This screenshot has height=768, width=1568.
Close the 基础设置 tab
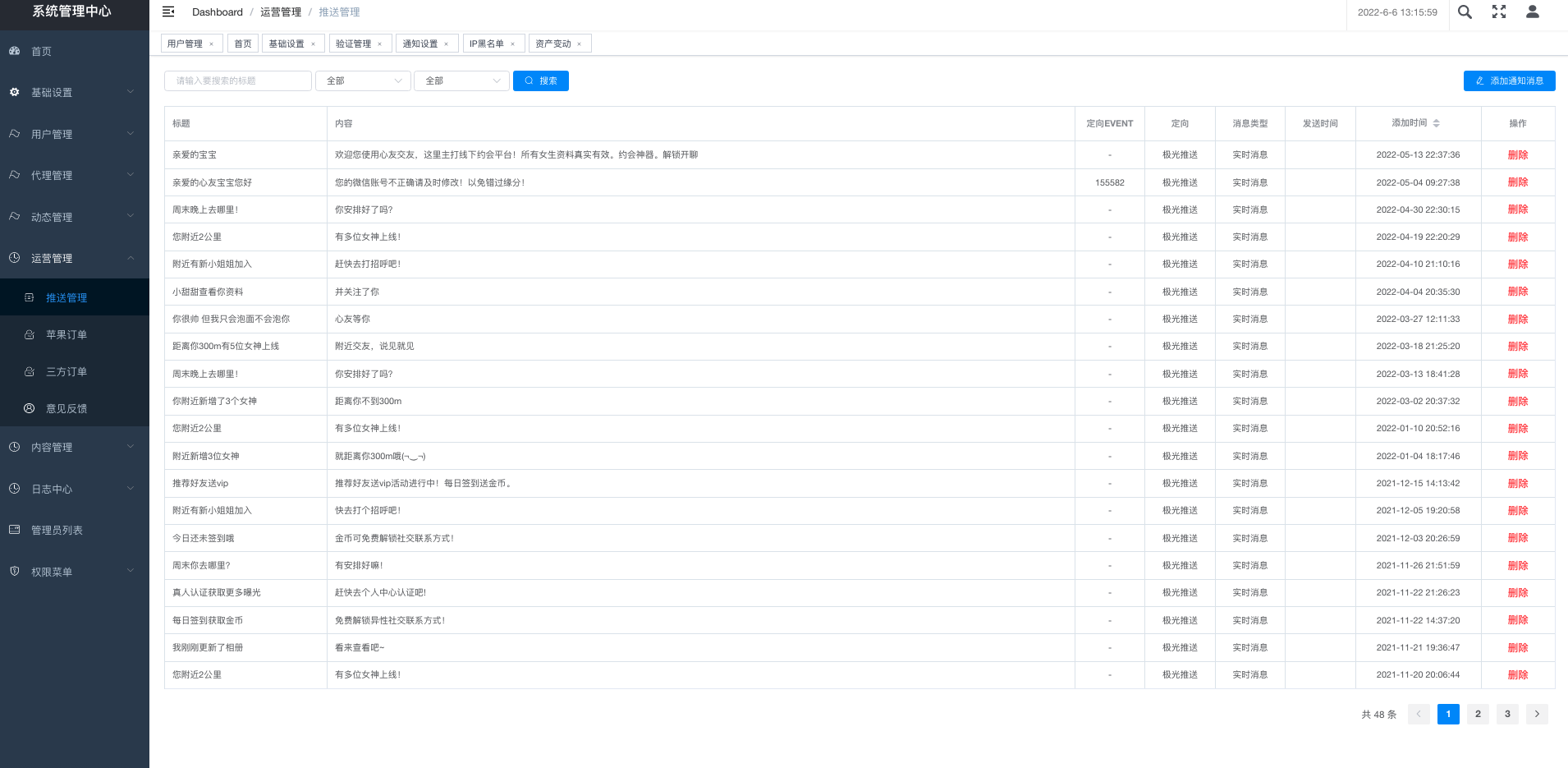click(x=313, y=44)
